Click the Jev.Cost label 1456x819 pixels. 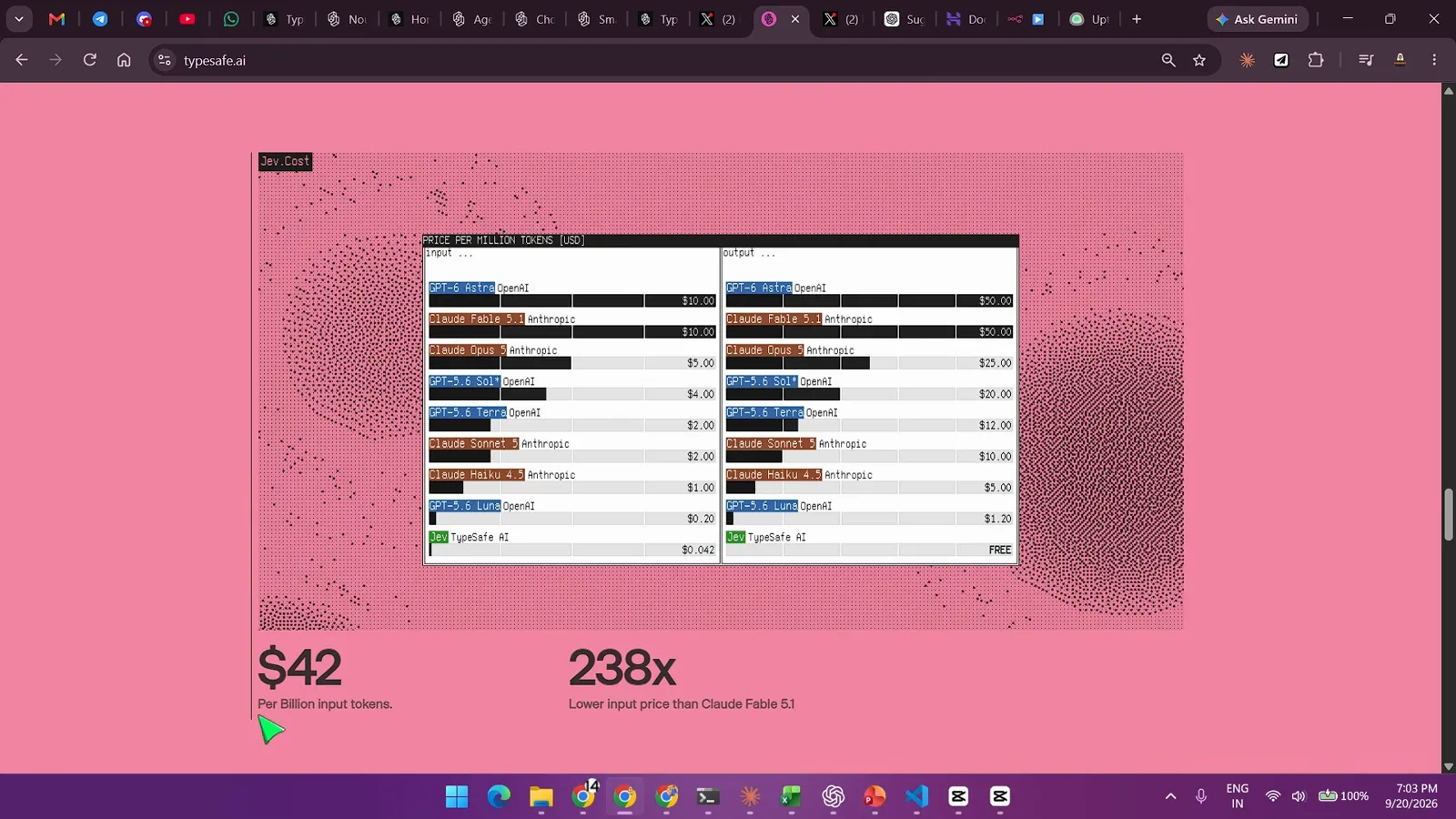pos(285,161)
